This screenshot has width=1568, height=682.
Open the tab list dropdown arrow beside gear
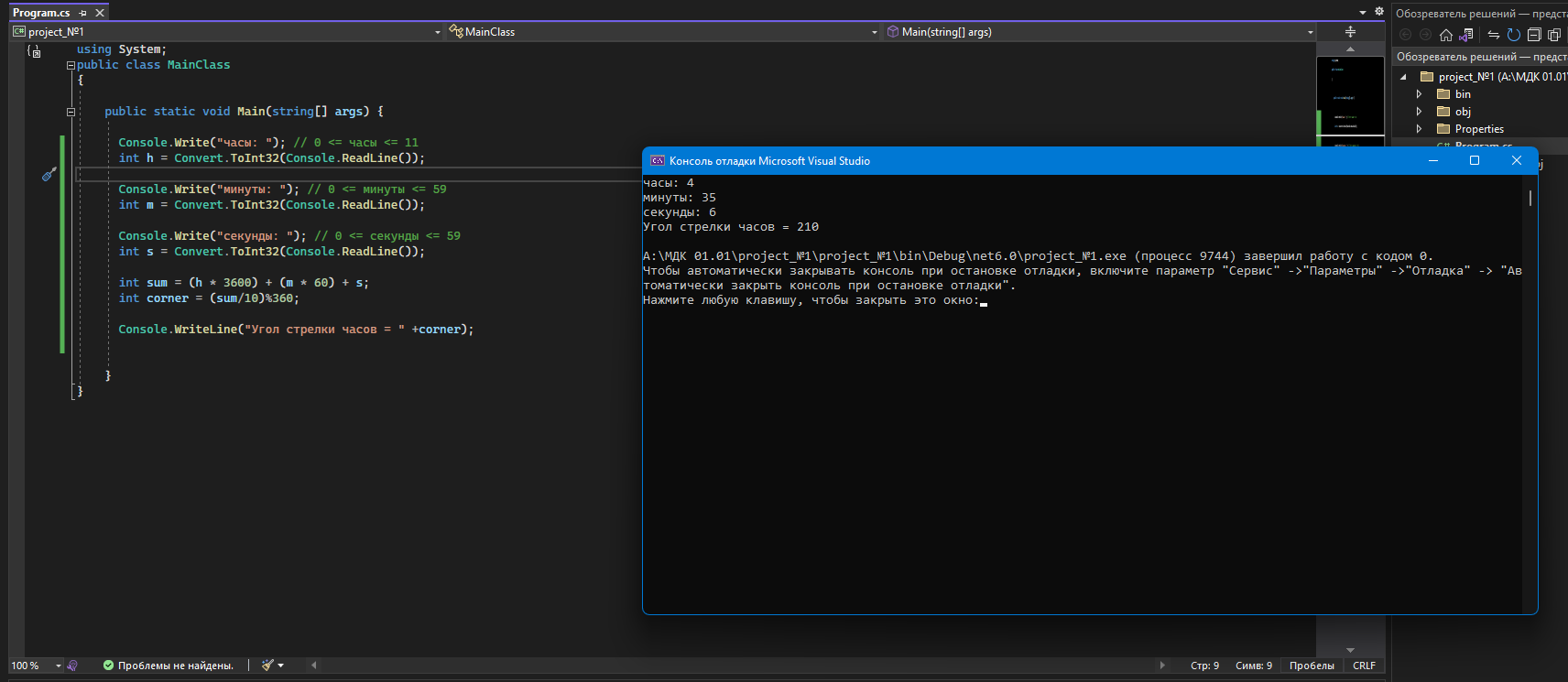(1363, 12)
